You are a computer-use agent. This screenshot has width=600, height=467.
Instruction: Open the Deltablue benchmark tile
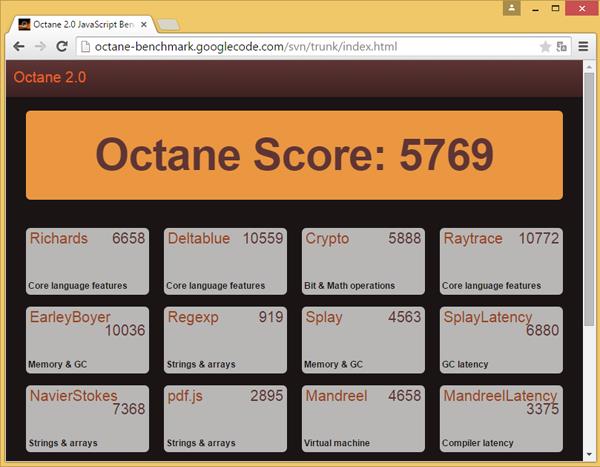[225, 261]
